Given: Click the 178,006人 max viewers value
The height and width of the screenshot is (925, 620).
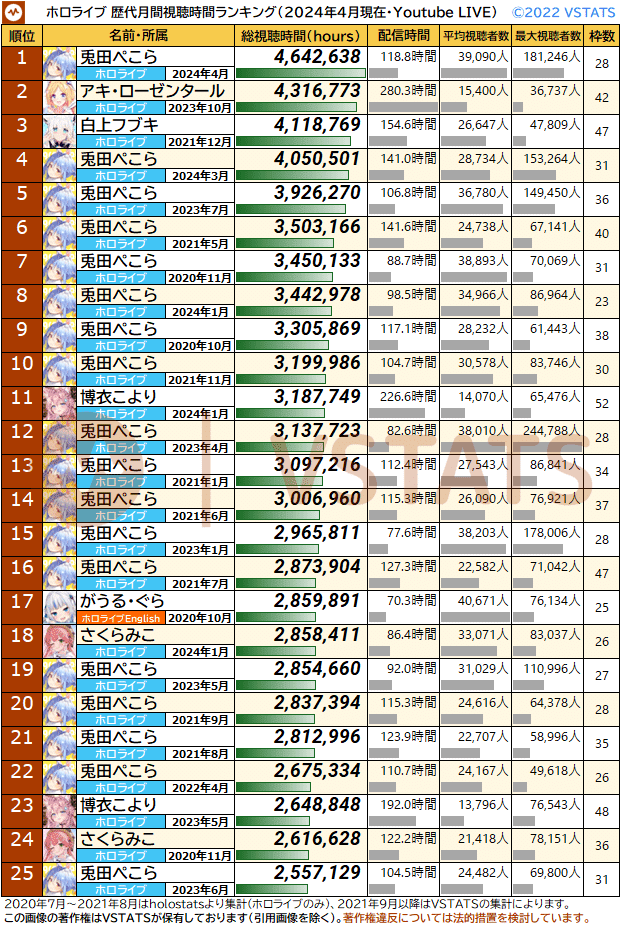Looking at the screenshot, I should (x=552, y=533).
